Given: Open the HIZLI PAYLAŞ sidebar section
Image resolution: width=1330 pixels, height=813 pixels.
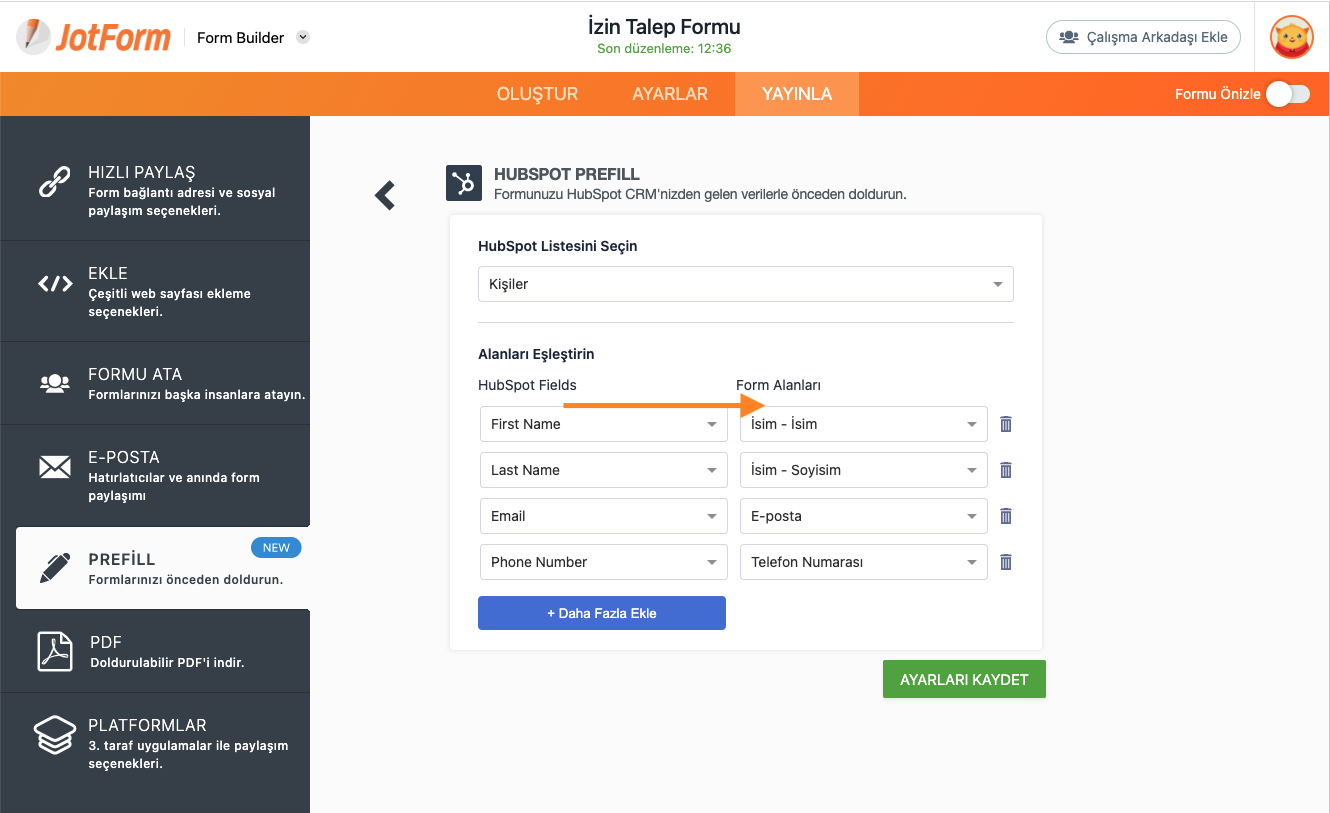Looking at the screenshot, I should [155, 190].
